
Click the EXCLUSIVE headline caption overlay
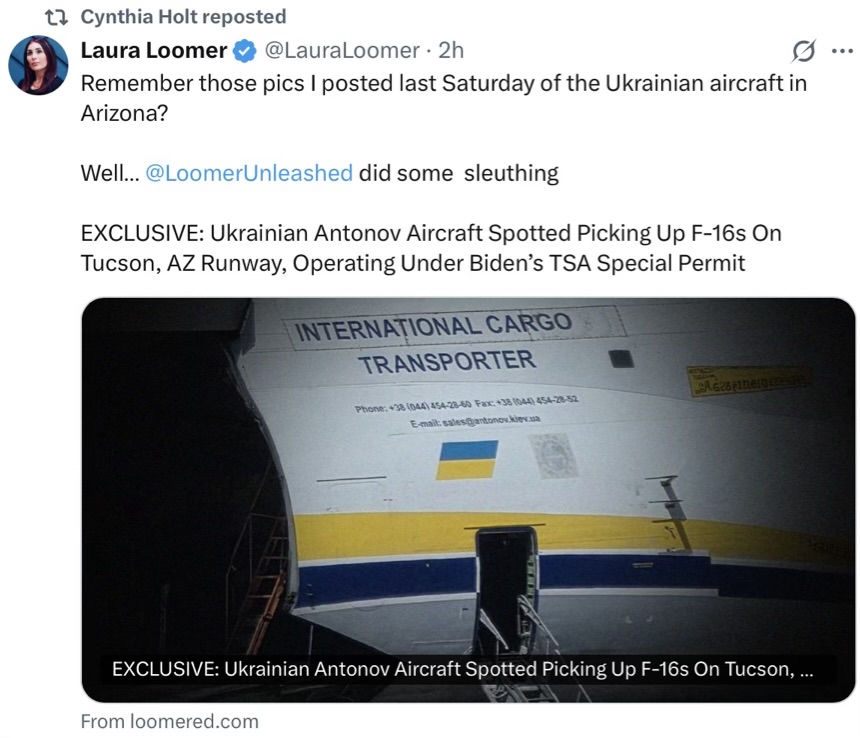(462, 669)
